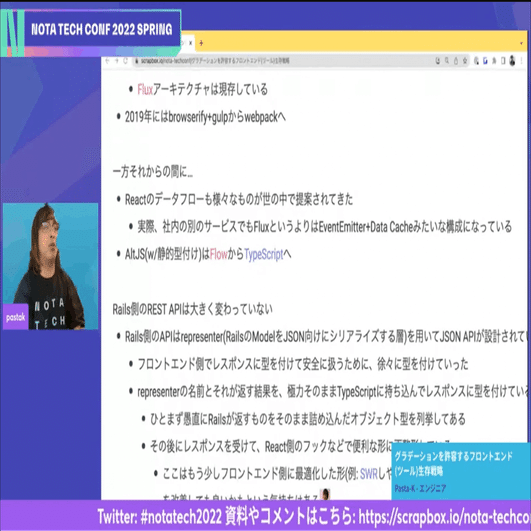Click the talk title card 'グラデーションを許容するフロントエンド'
This screenshot has width=531, height=531.
coord(461,471)
